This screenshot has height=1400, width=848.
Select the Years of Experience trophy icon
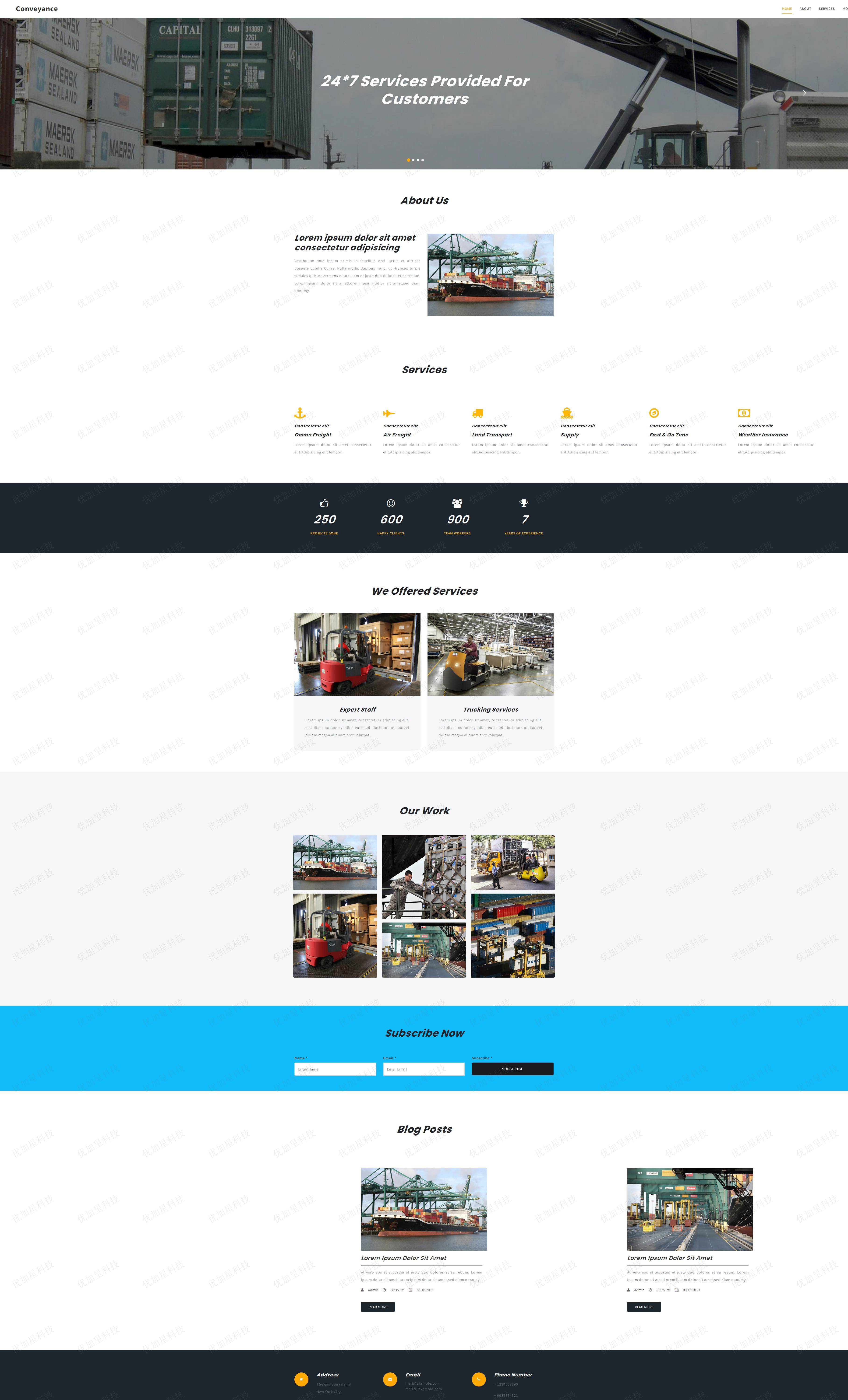(524, 502)
